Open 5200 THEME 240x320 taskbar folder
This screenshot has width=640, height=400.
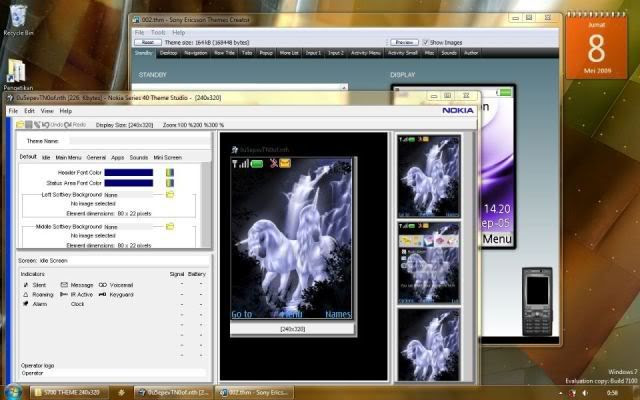[69, 393]
